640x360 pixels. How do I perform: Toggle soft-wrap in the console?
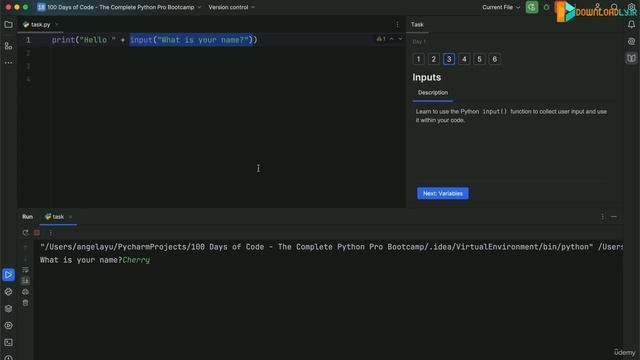[x=25, y=270]
